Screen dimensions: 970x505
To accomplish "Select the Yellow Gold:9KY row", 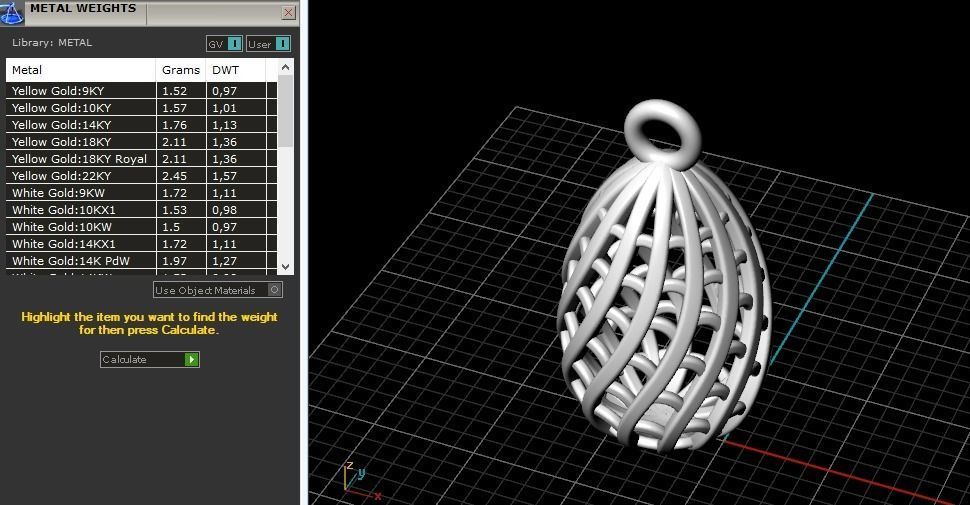I will [x=142, y=91].
